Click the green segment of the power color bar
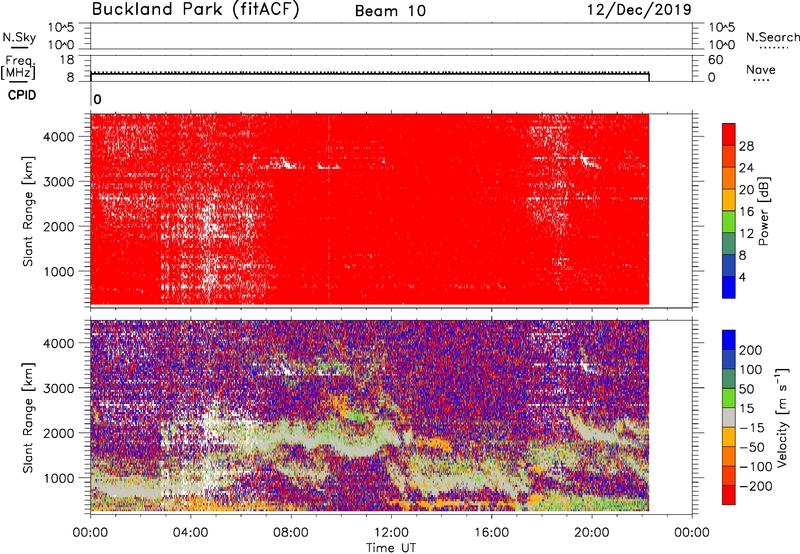 729,222
